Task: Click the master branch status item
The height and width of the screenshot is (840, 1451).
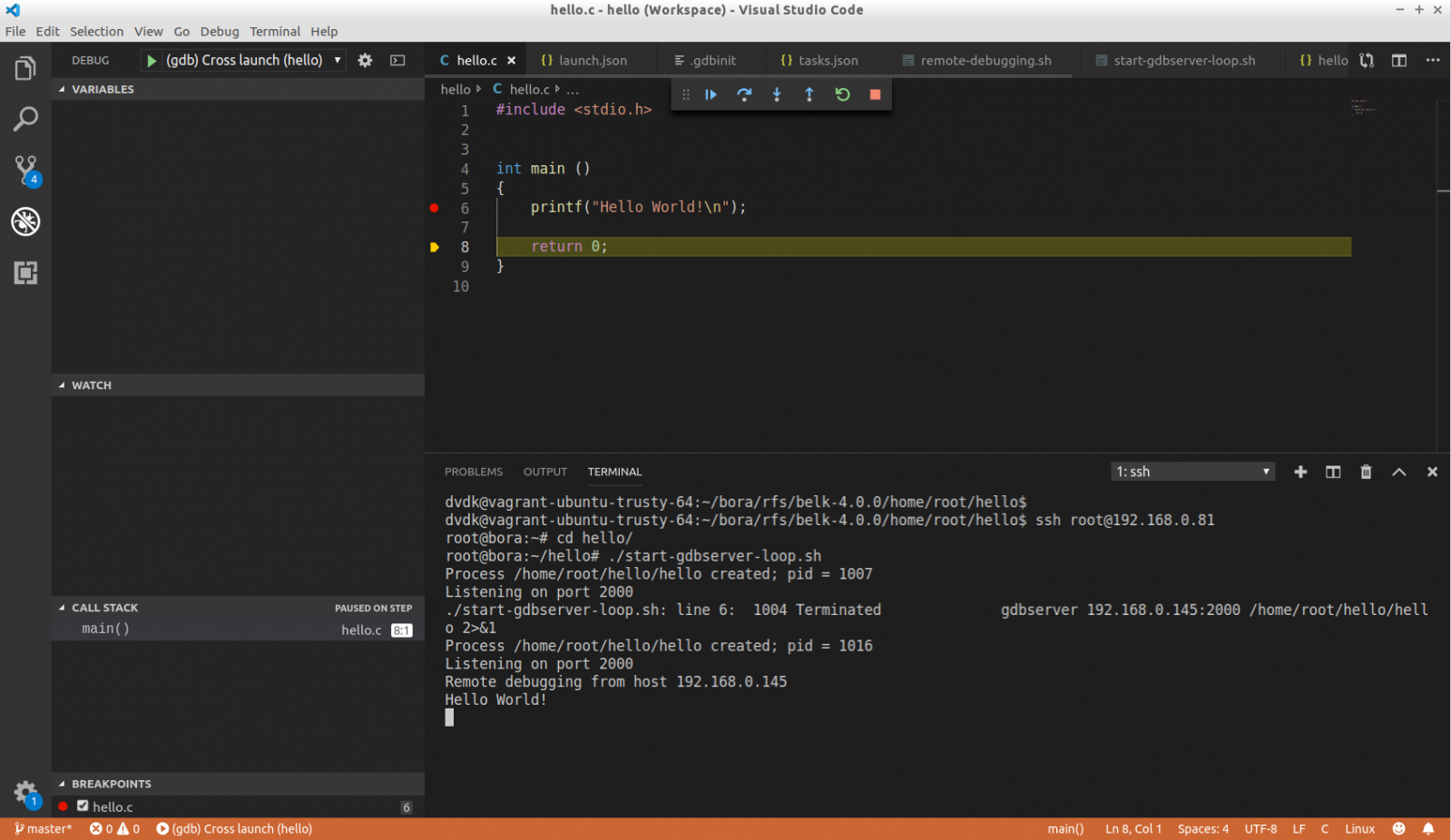Action: [44, 829]
